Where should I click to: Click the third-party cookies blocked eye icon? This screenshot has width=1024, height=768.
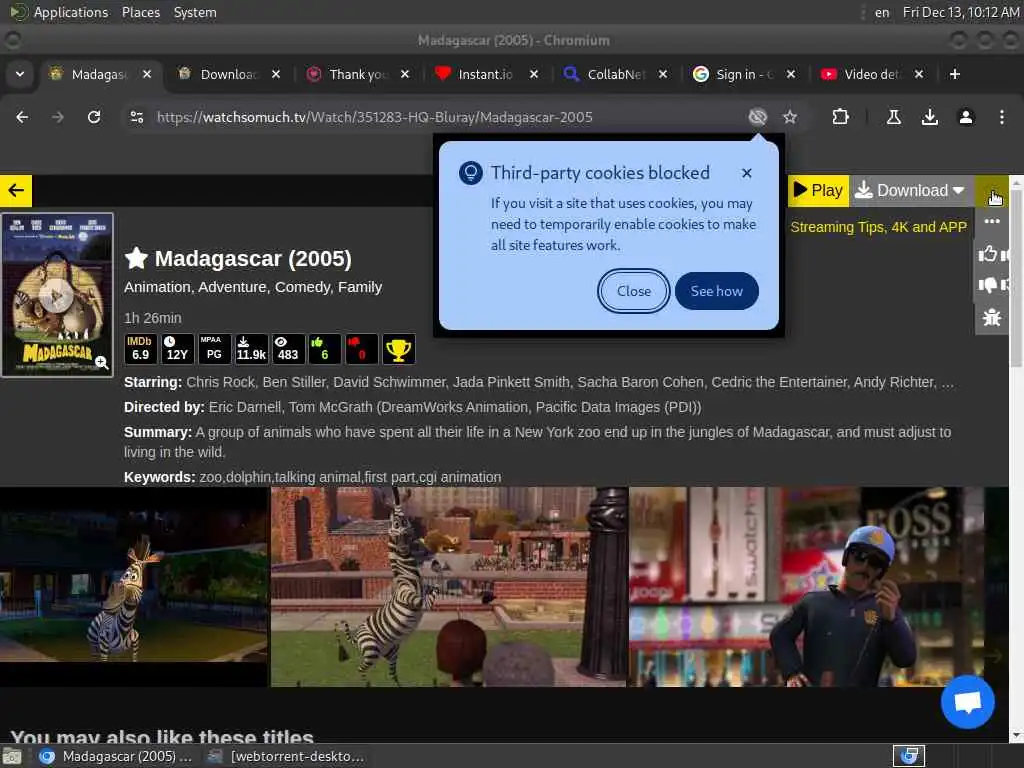[x=758, y=117]
